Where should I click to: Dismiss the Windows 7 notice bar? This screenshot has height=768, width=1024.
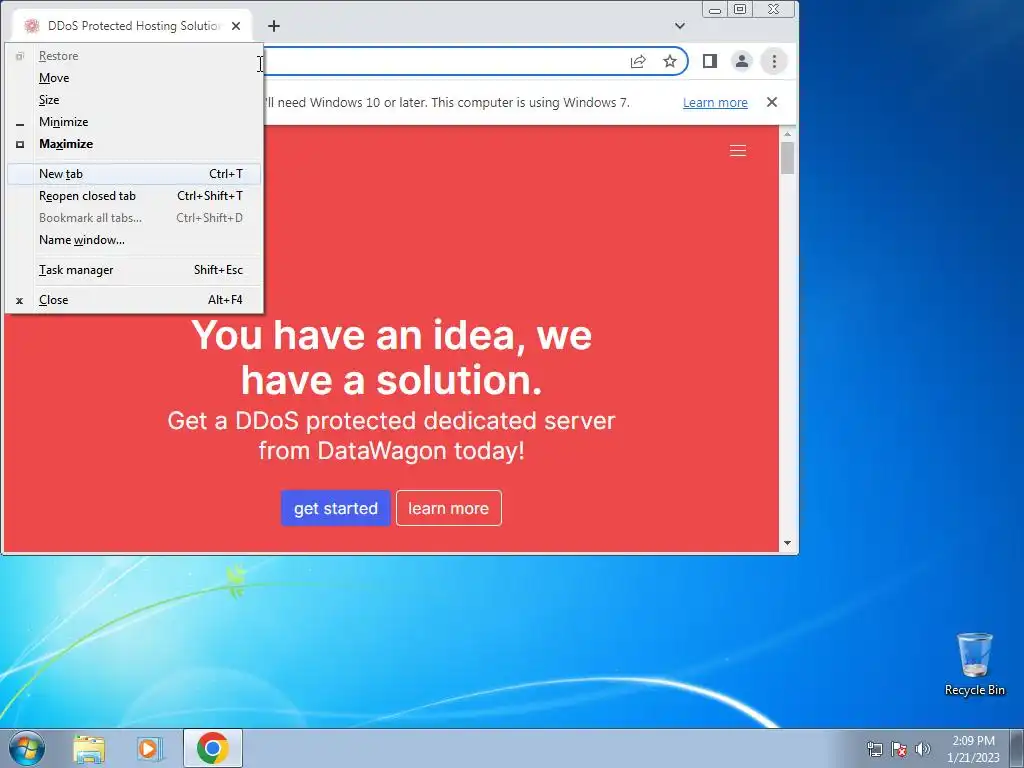click(772, 102)
